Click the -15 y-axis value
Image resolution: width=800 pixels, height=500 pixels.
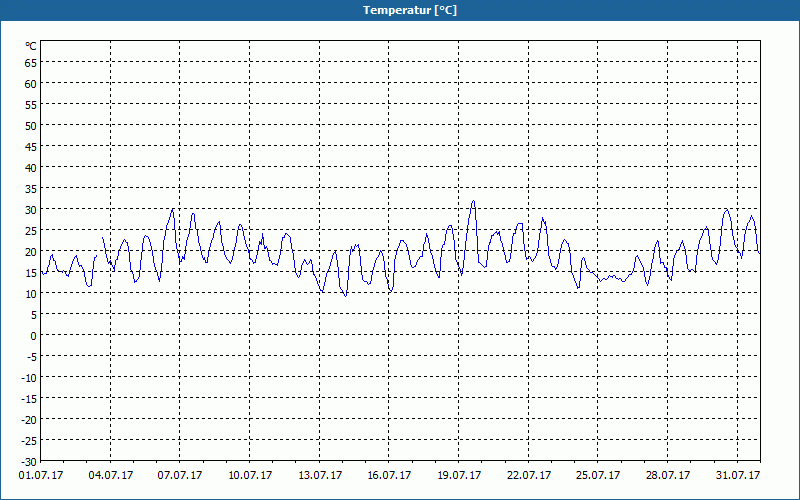[29, 398]
